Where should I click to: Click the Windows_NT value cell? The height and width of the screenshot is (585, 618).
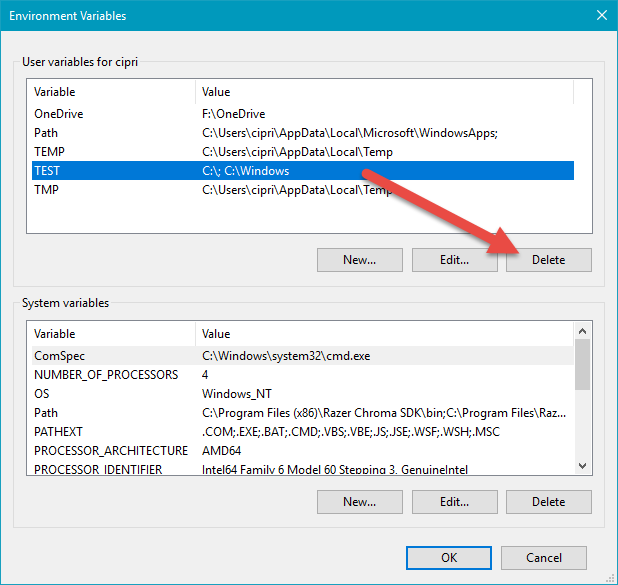(x=236, y=393)
